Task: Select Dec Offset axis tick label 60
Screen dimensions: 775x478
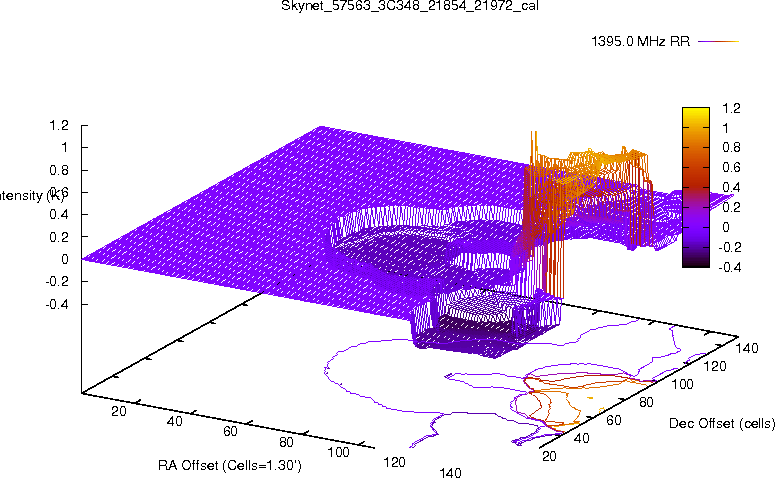Action: click(613, 421)
